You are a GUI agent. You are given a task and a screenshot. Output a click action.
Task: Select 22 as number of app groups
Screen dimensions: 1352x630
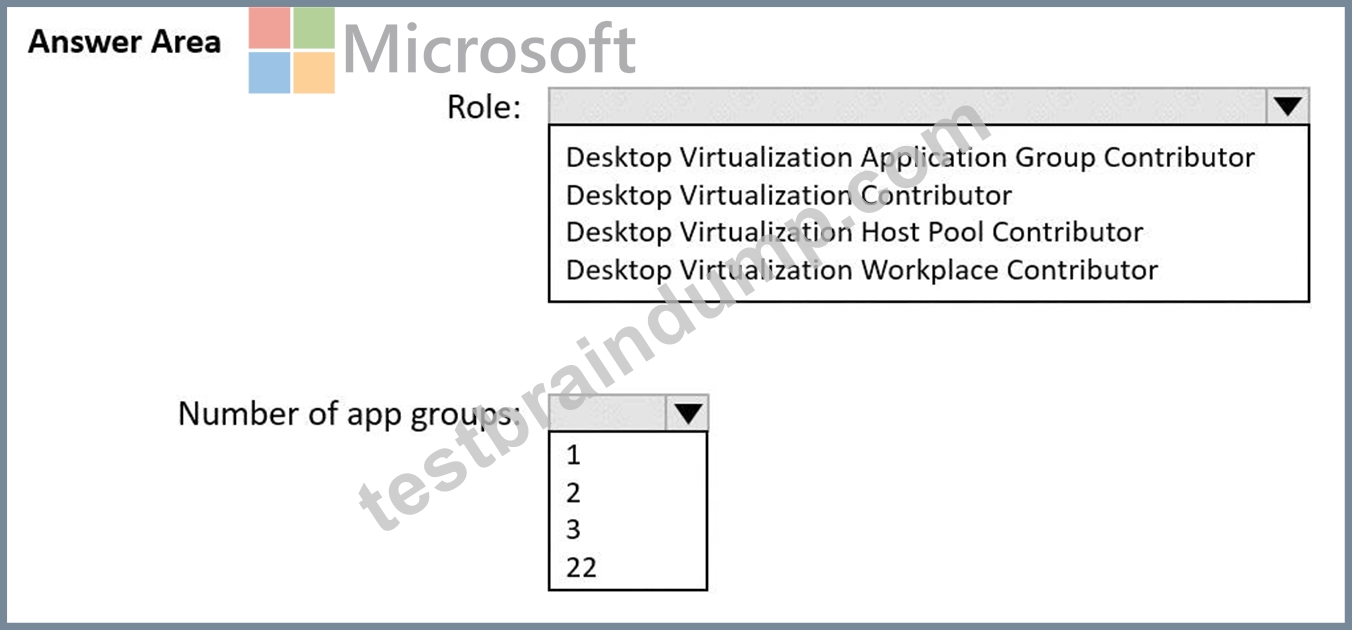[581, 568]
